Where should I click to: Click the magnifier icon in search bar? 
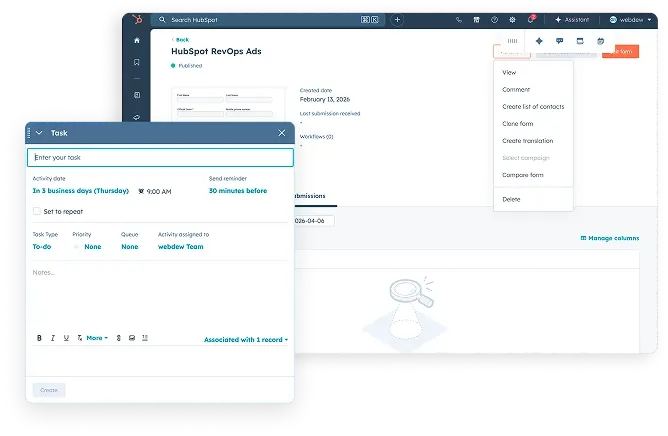(162, 20)
